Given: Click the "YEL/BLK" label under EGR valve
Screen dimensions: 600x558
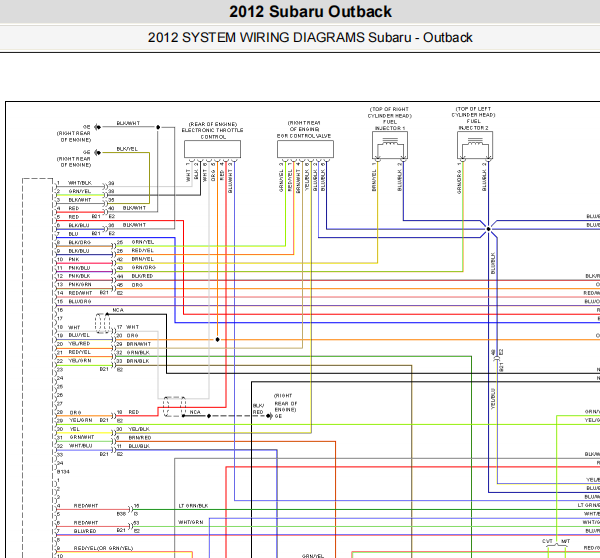Looking at the screenshot, I should tap(307, 180).
